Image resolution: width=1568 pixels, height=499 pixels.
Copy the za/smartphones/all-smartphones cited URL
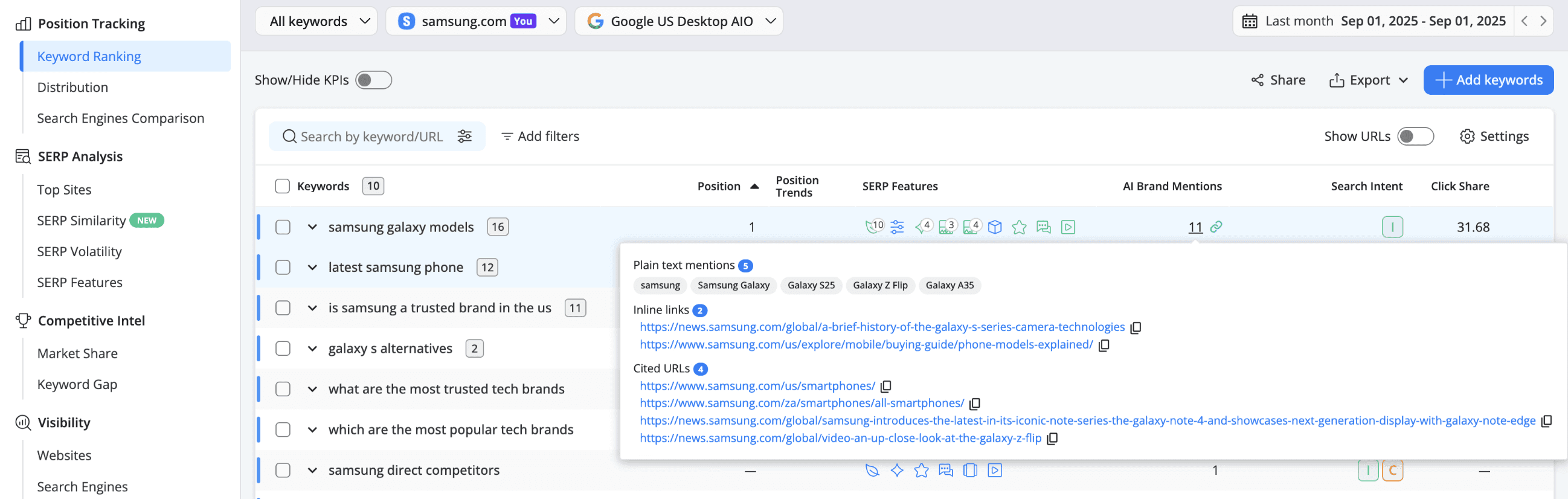[974, 404]
